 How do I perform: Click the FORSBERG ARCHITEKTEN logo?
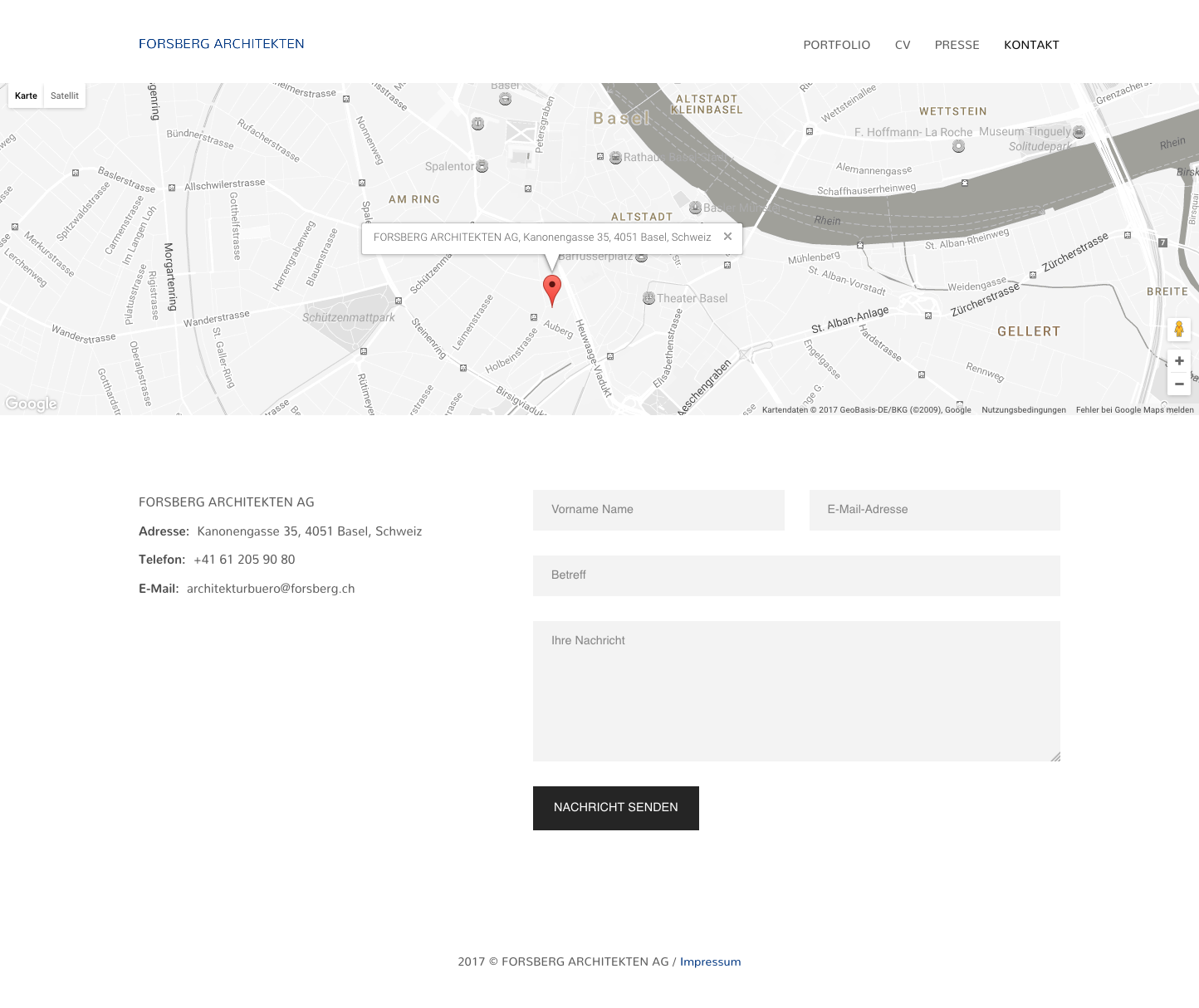(x=222, y=44)
